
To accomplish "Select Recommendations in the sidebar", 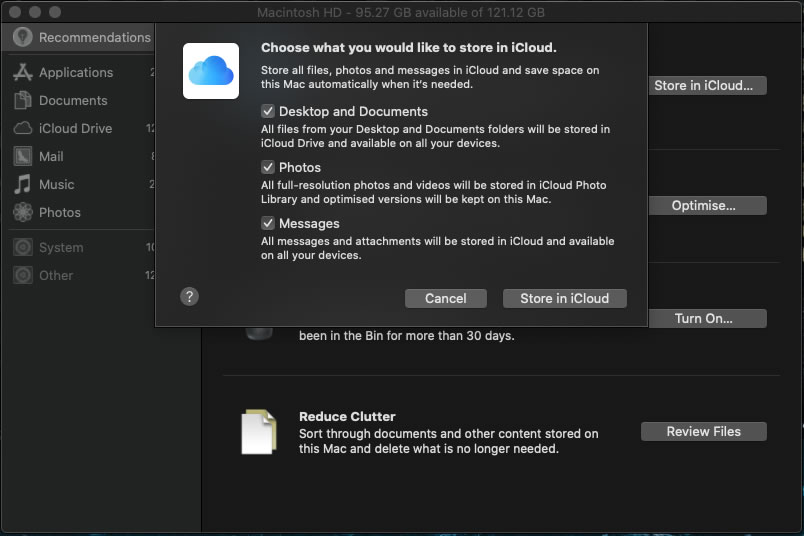I will pyautogui.click(x=78, y=37).
